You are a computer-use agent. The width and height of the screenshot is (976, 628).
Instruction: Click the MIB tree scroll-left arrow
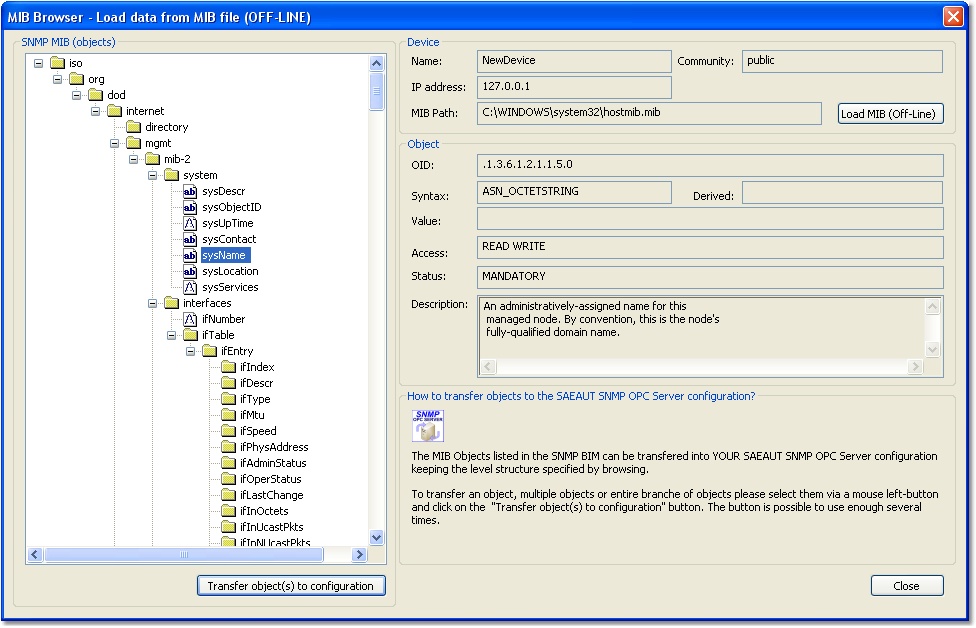35,554
